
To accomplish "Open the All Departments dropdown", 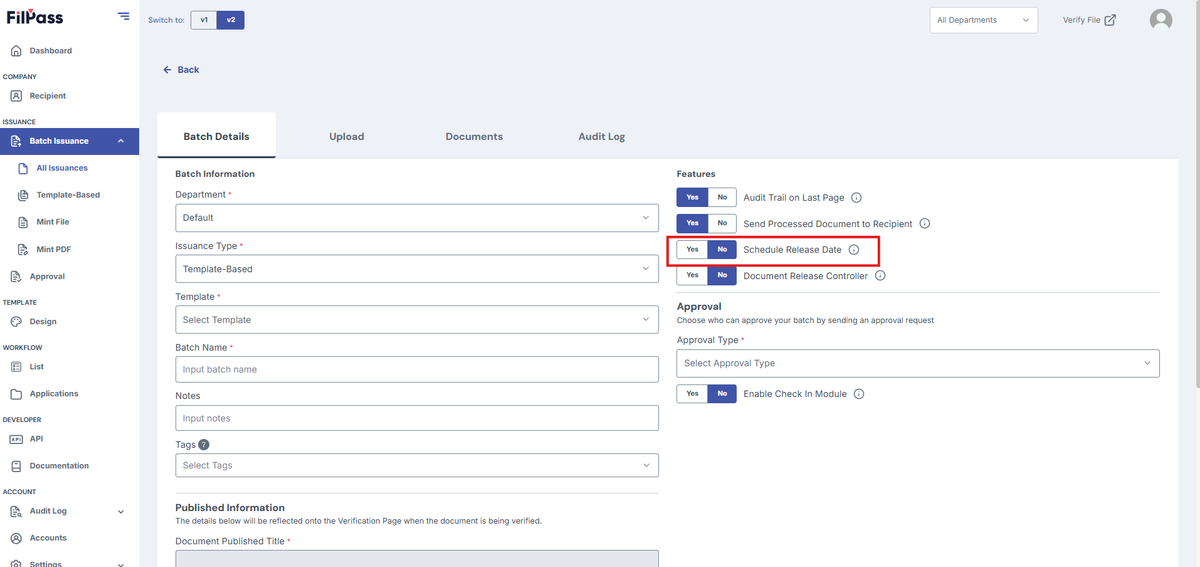I will [983, 20].
